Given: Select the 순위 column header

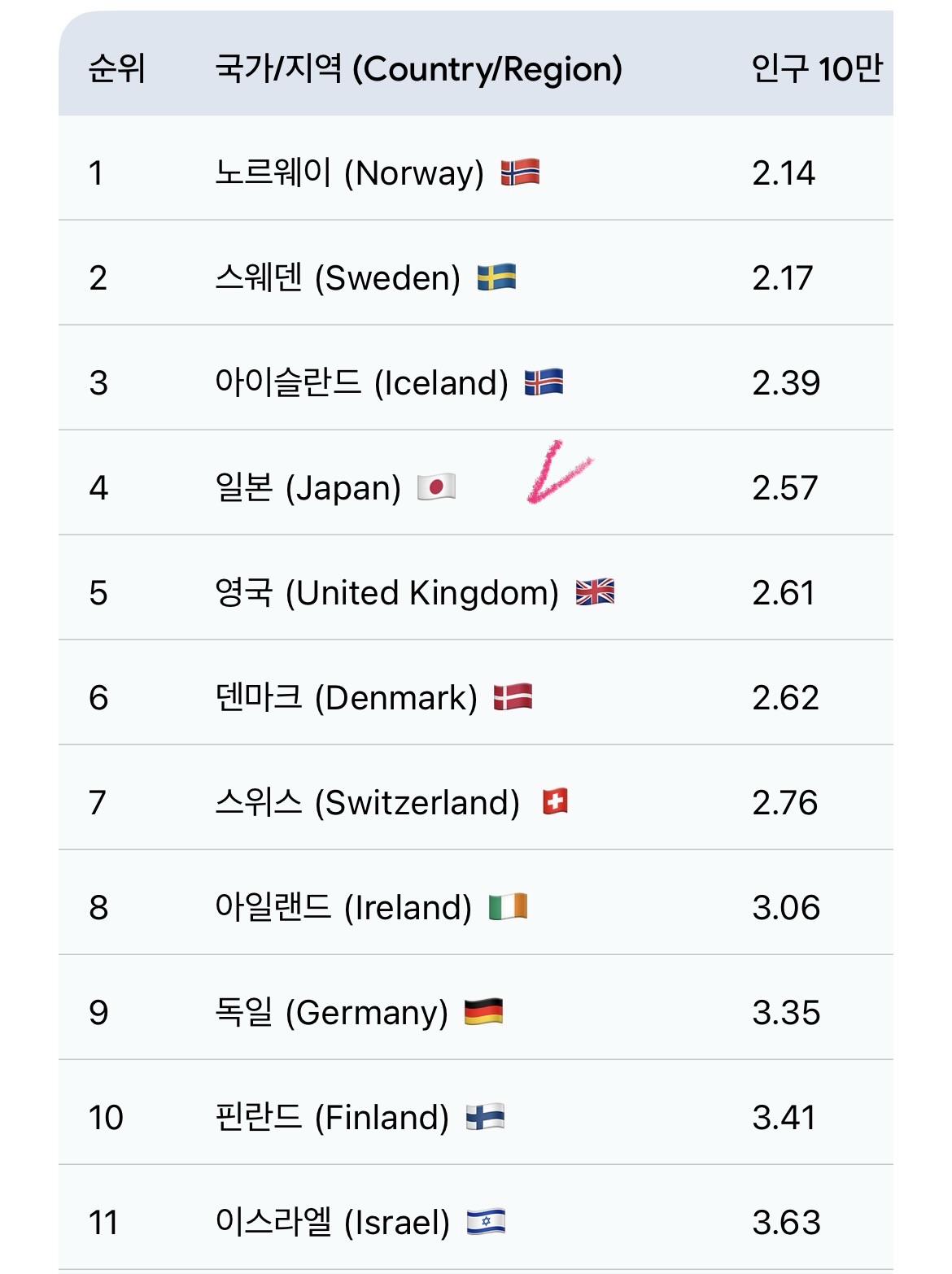Looking at the screenshot, I should pos(117,68).
